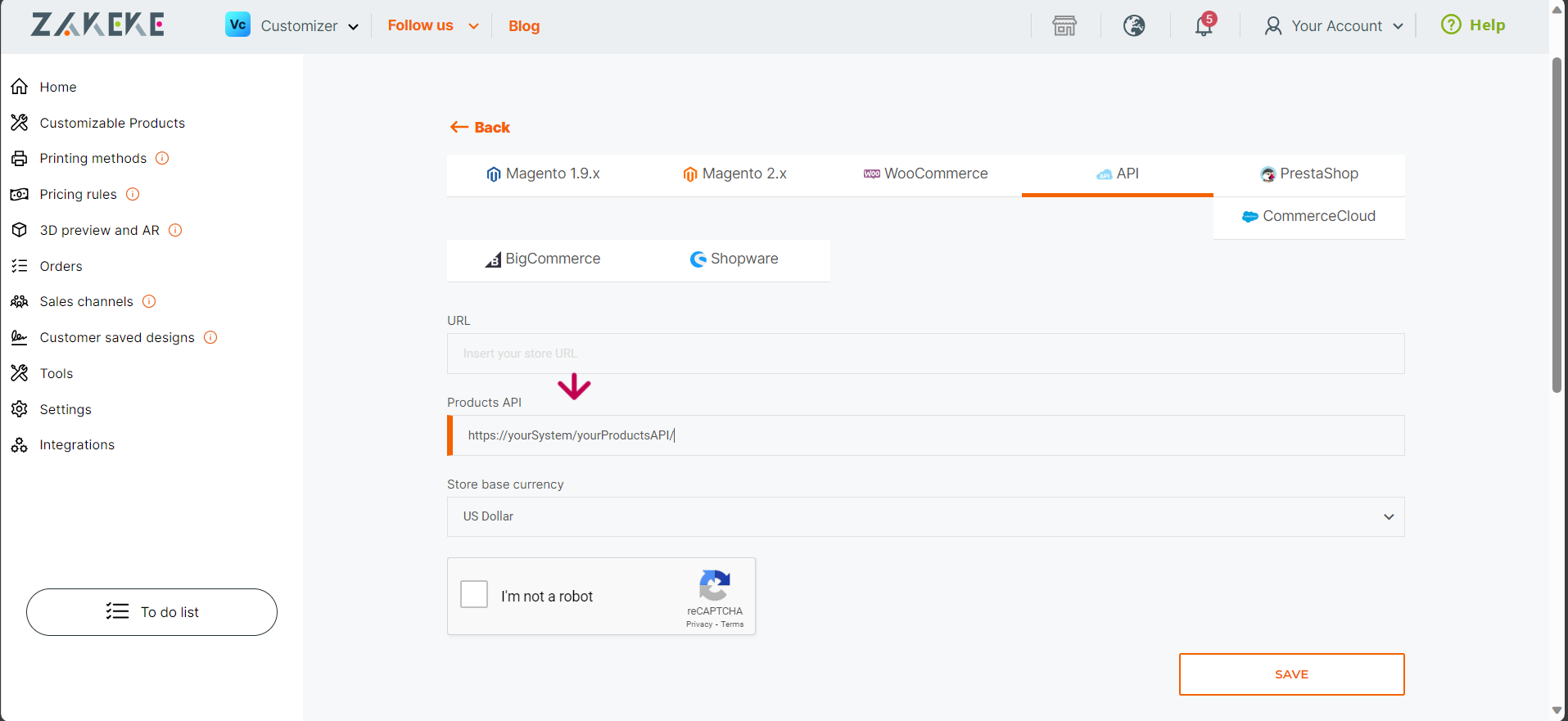
Task: Click the Customer saved designs signature icon
Action: pyautogui.click(x=20, y=337)
